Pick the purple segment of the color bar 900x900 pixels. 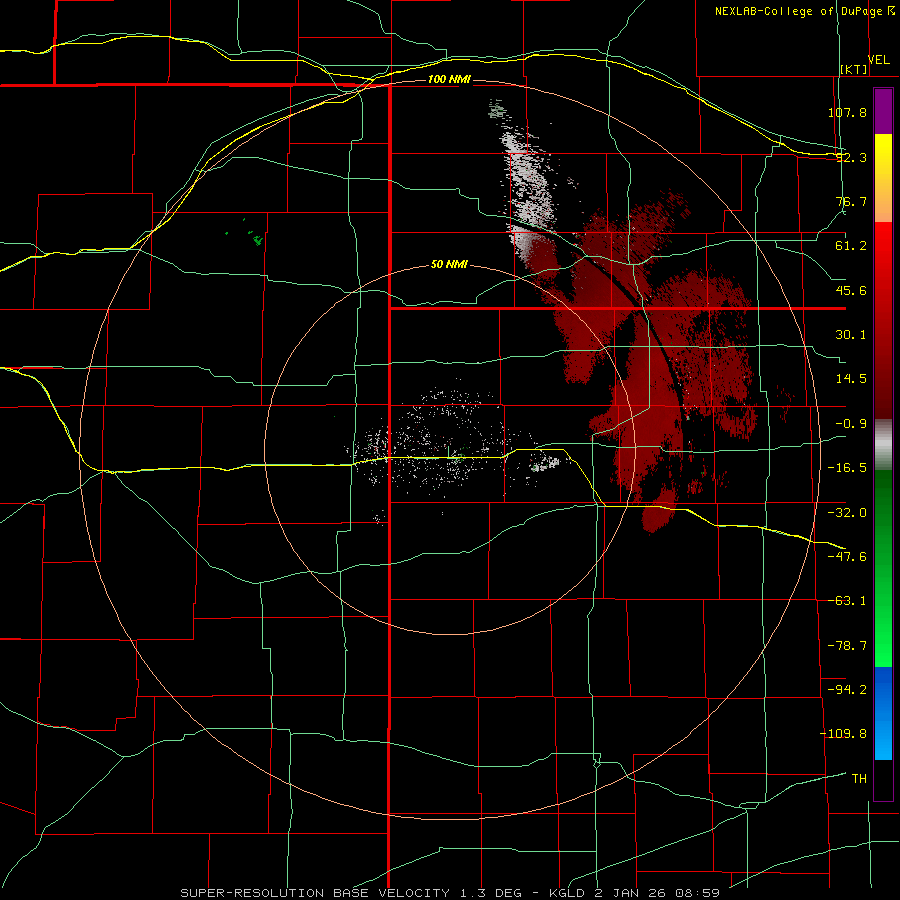click(883, 111)
